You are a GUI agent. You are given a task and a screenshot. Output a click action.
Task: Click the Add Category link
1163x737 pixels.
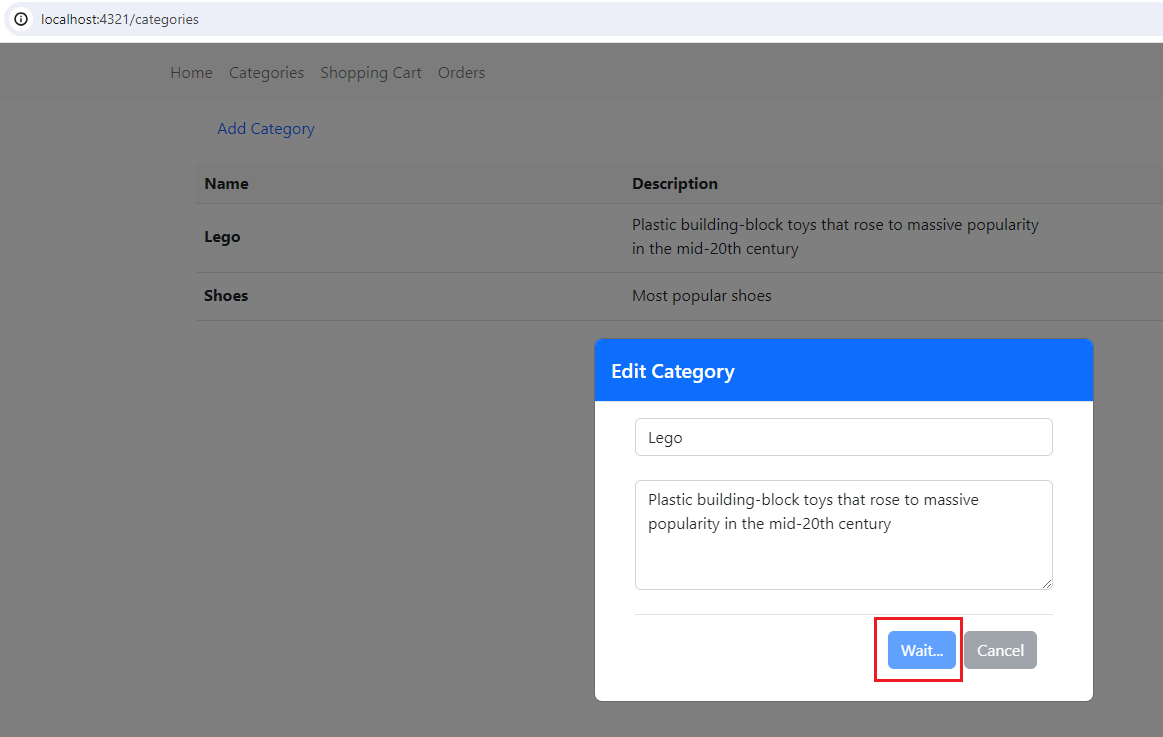point(266,129)
